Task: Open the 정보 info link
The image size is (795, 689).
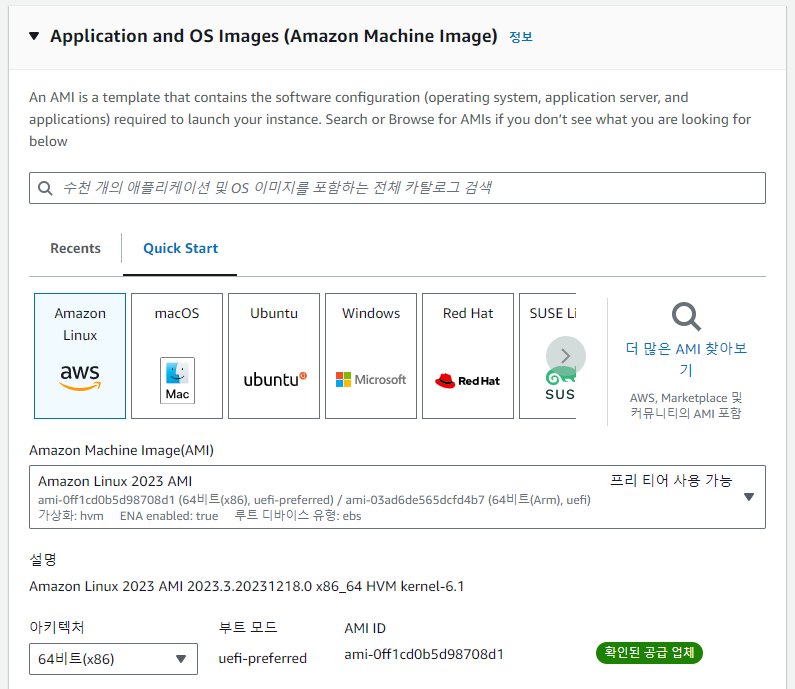Action: click(521, 37)
